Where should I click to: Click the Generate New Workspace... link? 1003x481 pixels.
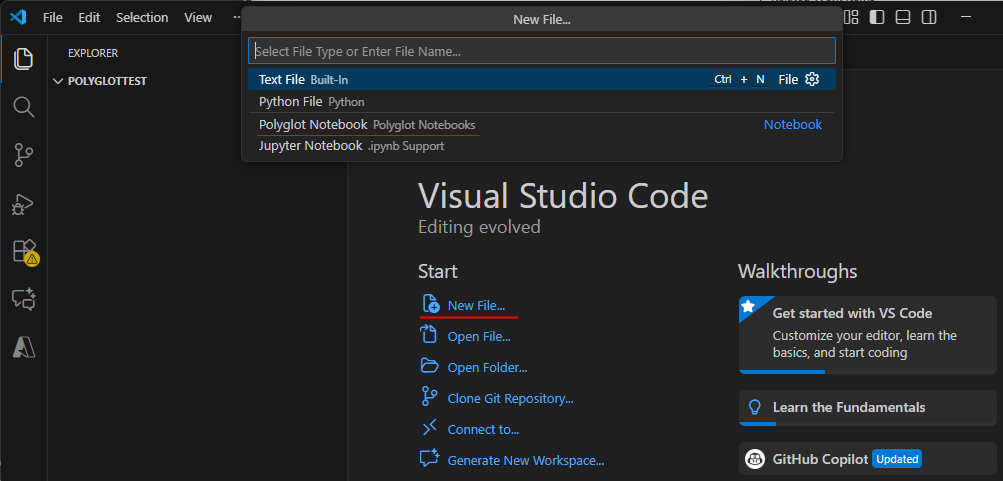click(x=526, y=461)
